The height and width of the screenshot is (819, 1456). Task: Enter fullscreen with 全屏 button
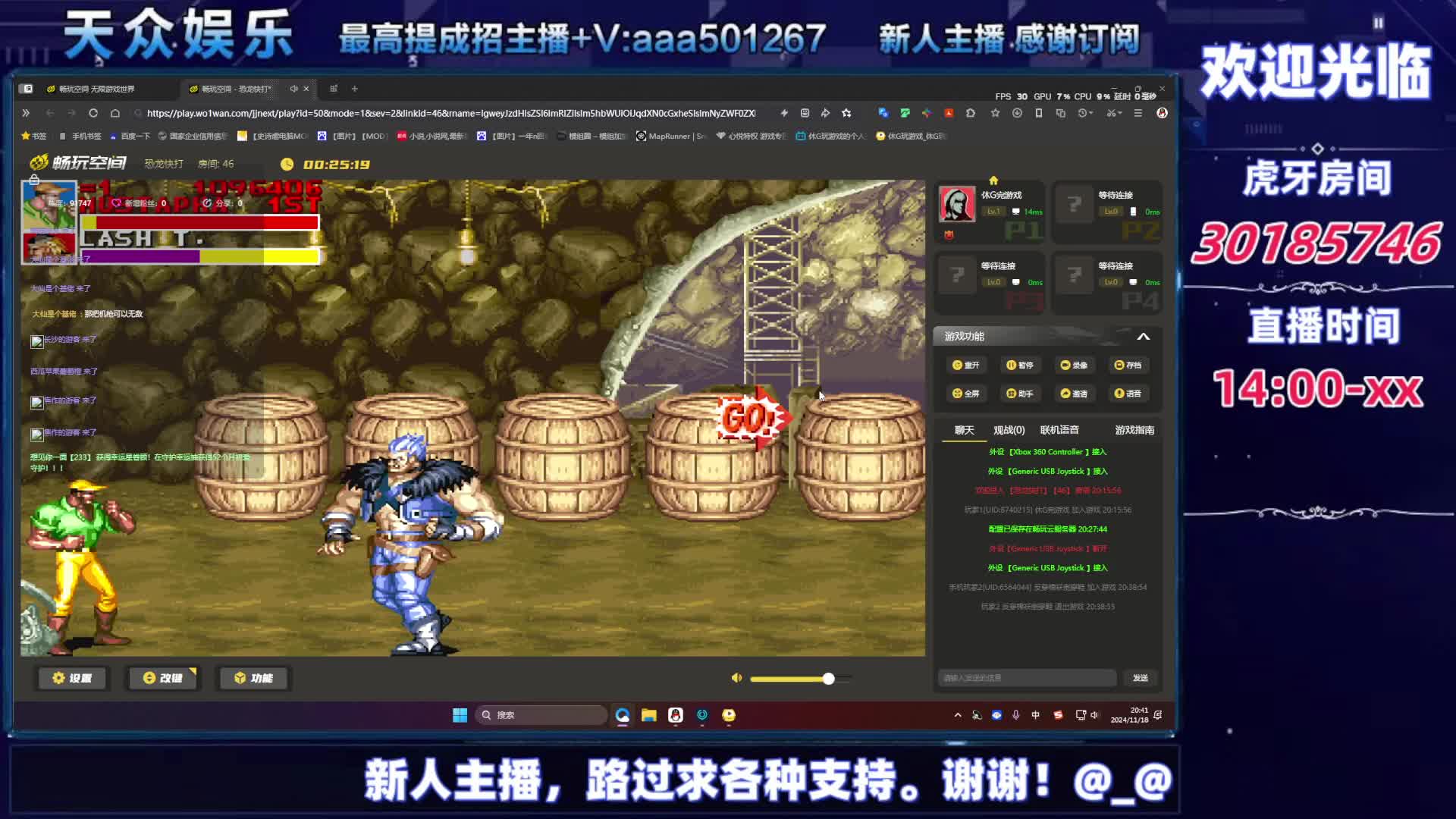(x=965, y=394)
